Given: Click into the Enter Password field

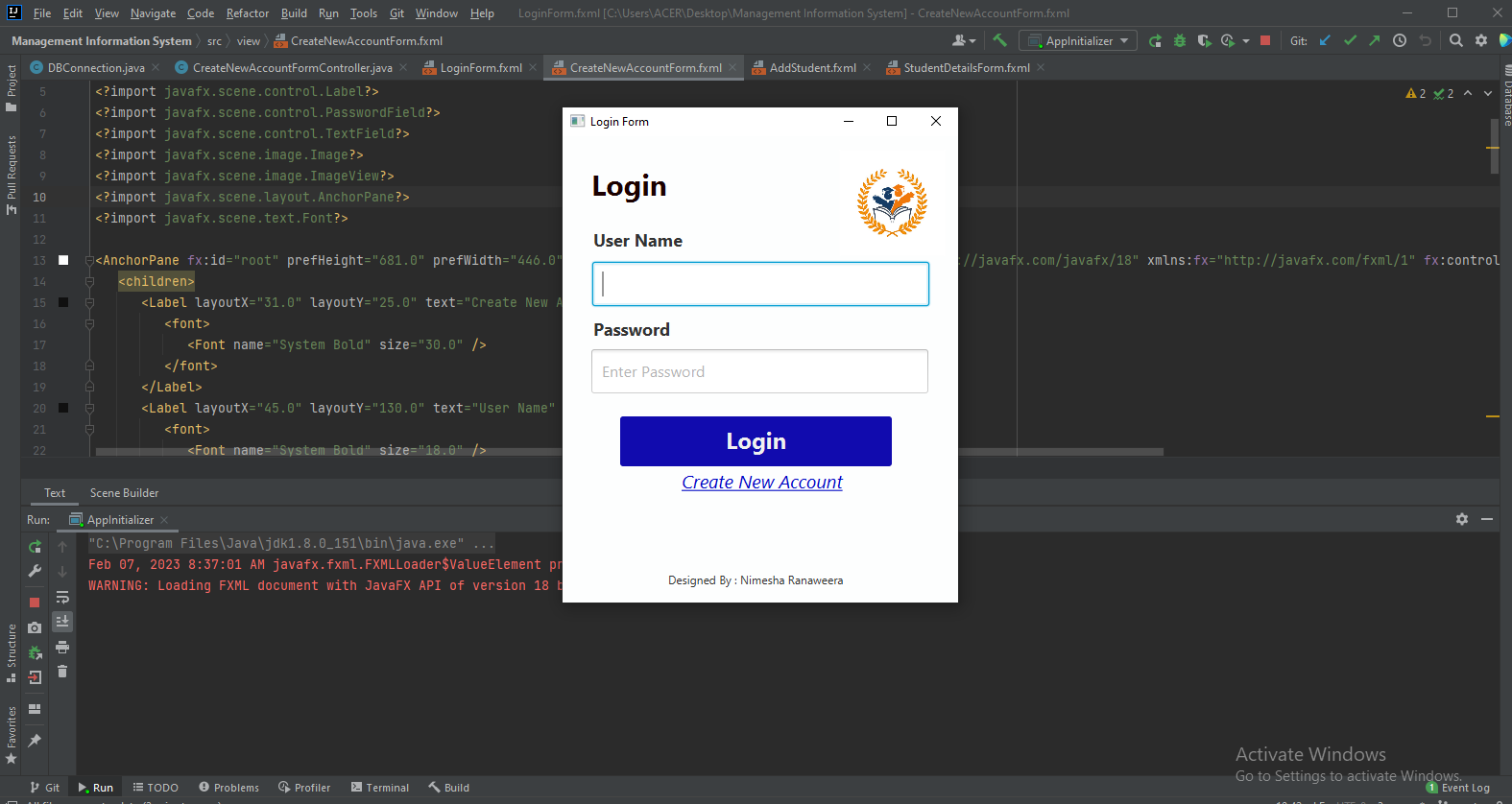Looking at the screenshot, I should click(759, 371).
